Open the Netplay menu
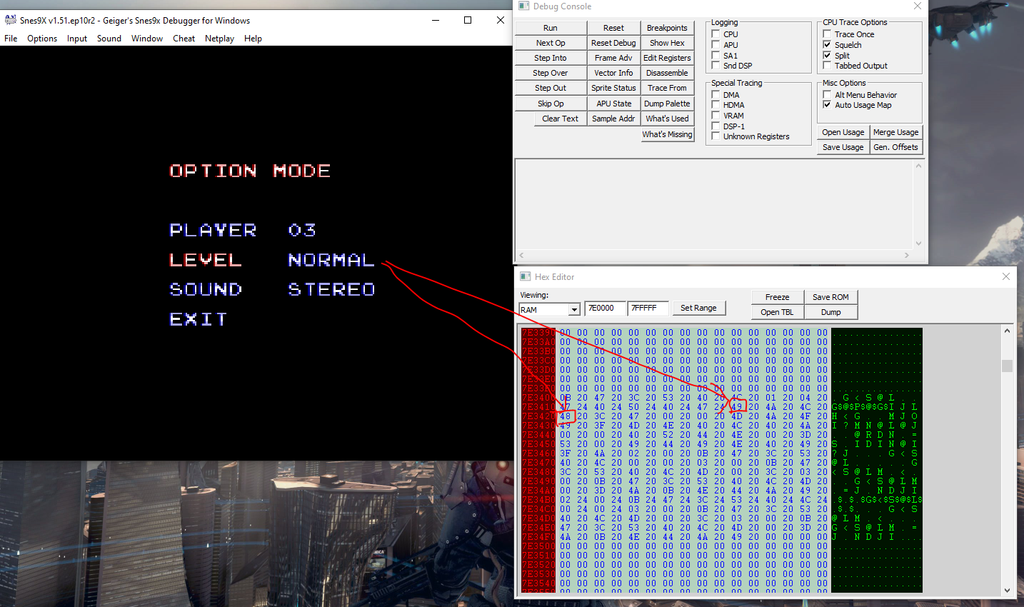The image size is (1024, 607). [219, 39]
